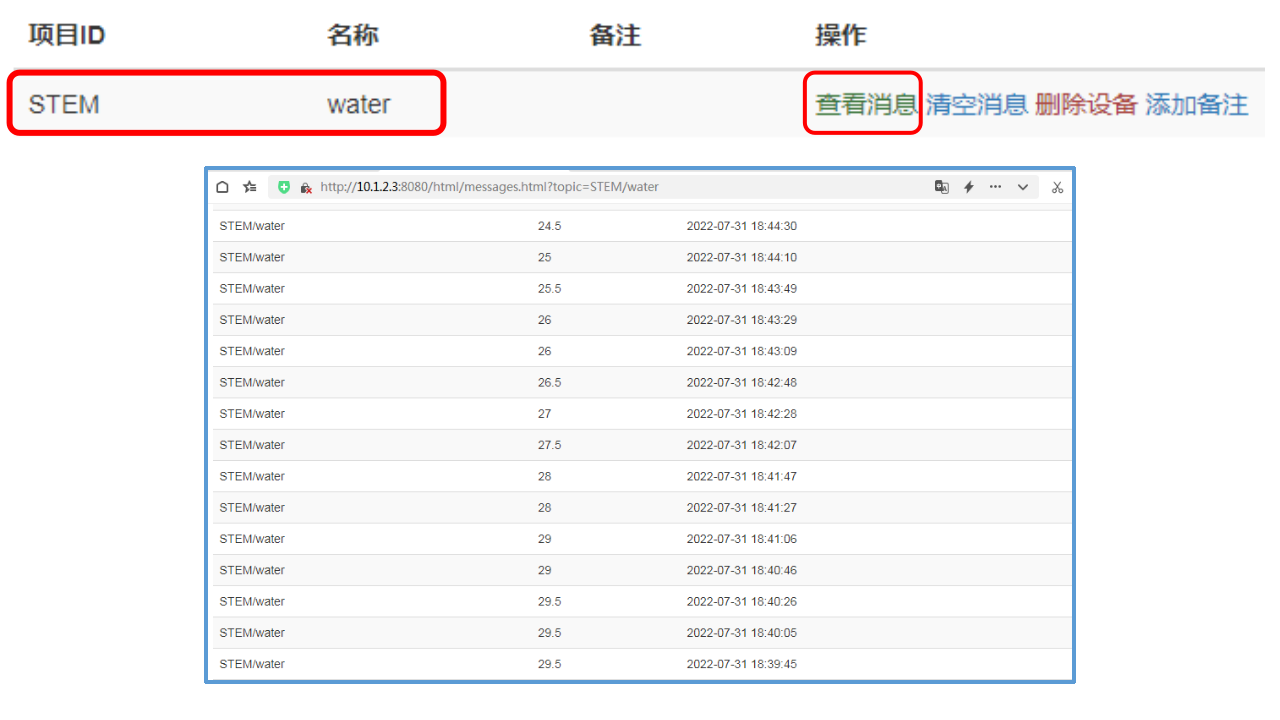Click the value 27.5 cell

click(549, 445)
